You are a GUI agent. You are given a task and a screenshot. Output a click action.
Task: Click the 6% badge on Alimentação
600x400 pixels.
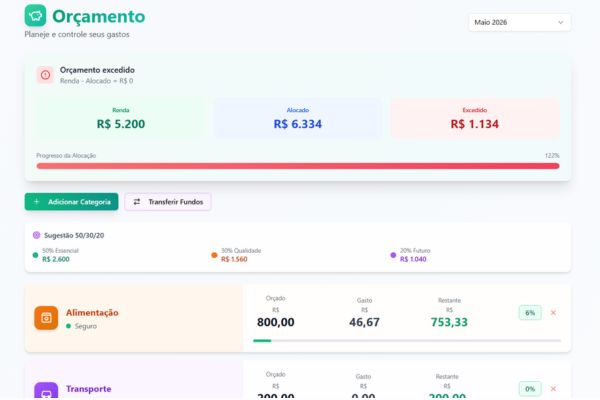click(x=530, y=313)
